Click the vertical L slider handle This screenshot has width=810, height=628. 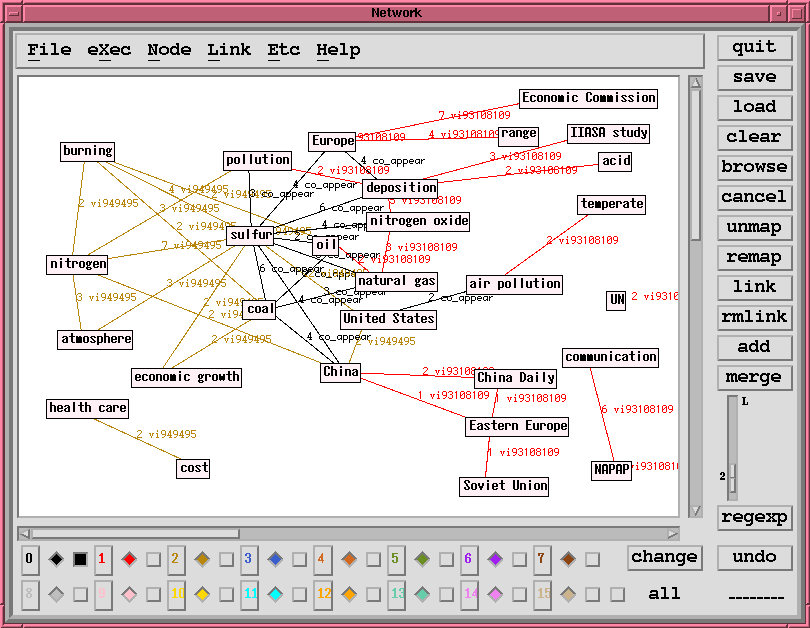[x=732, y=478]
